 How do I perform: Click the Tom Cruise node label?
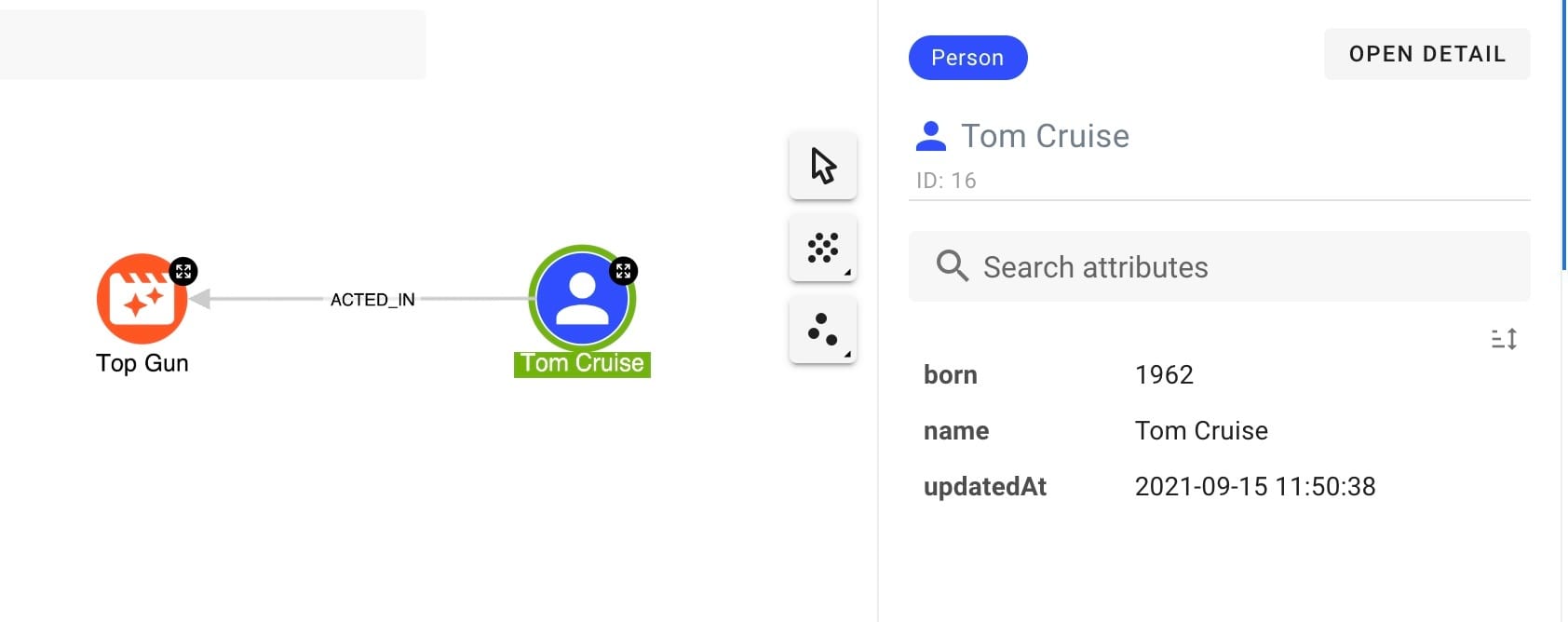[x=582, y=363]
